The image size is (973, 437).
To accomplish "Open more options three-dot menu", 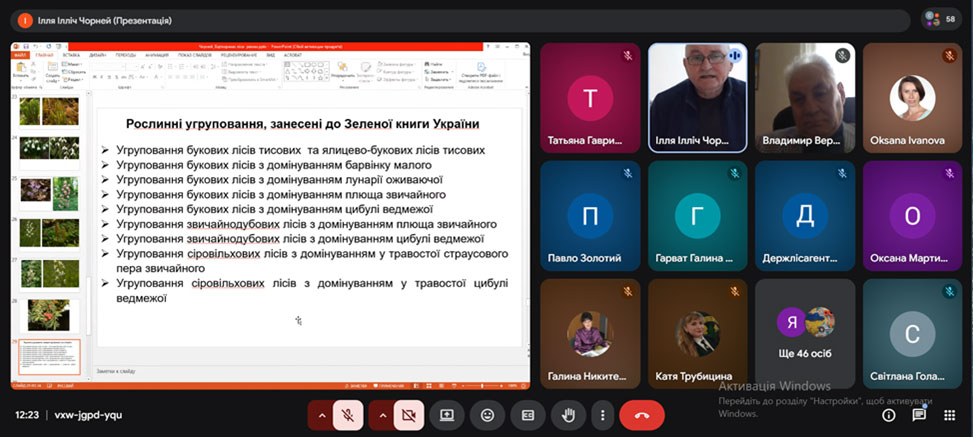I will 602,415.
